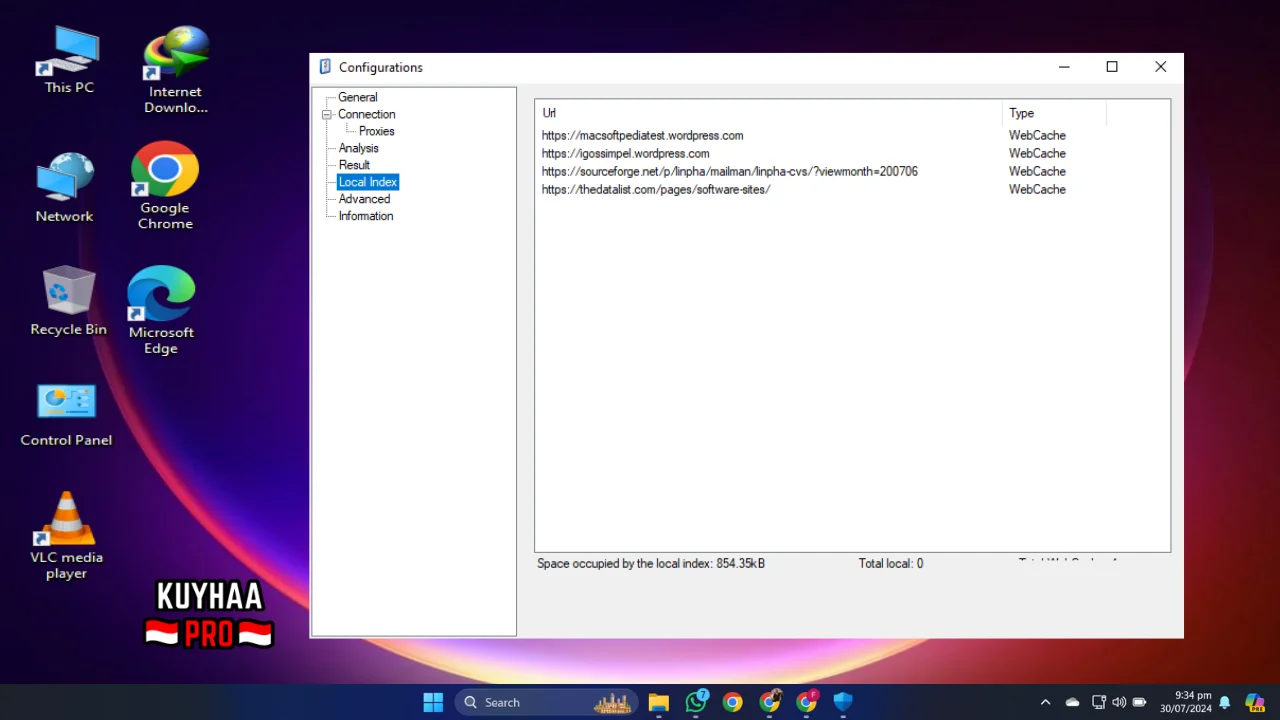Screen dimensions: 1280x720
Task: Sort by the Type column header
Action: click(x=1054, y=113)
